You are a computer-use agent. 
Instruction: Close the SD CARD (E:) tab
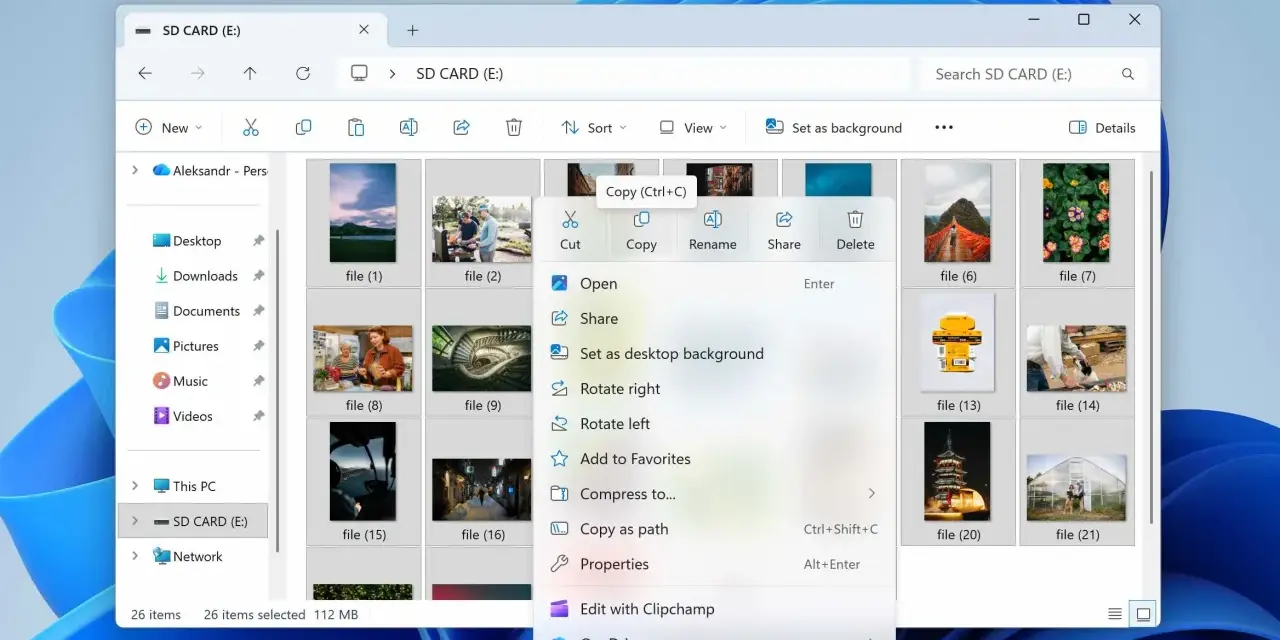(364, 30)
